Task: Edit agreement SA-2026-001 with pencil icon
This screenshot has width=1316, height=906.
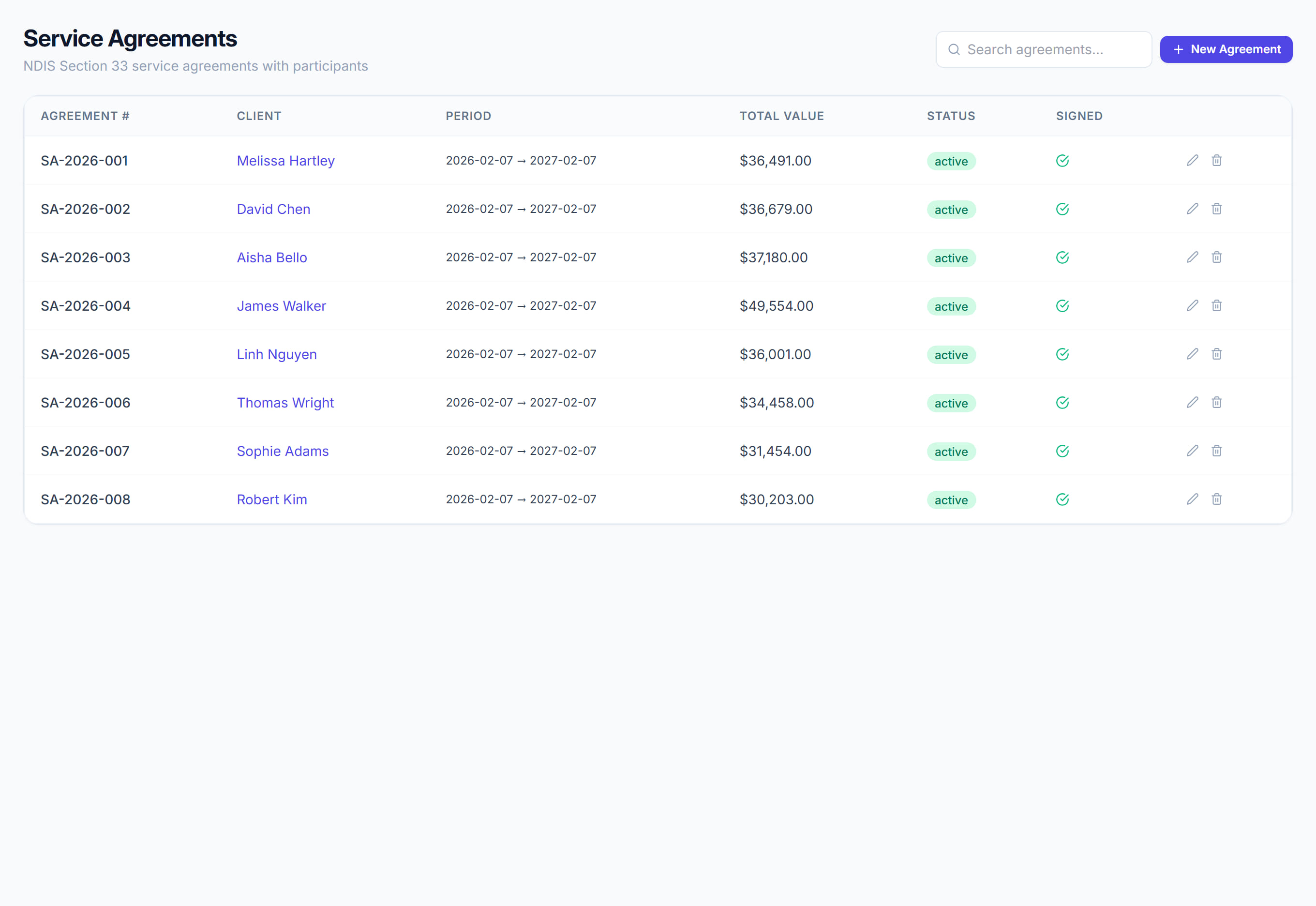Action: (1192, 161)
